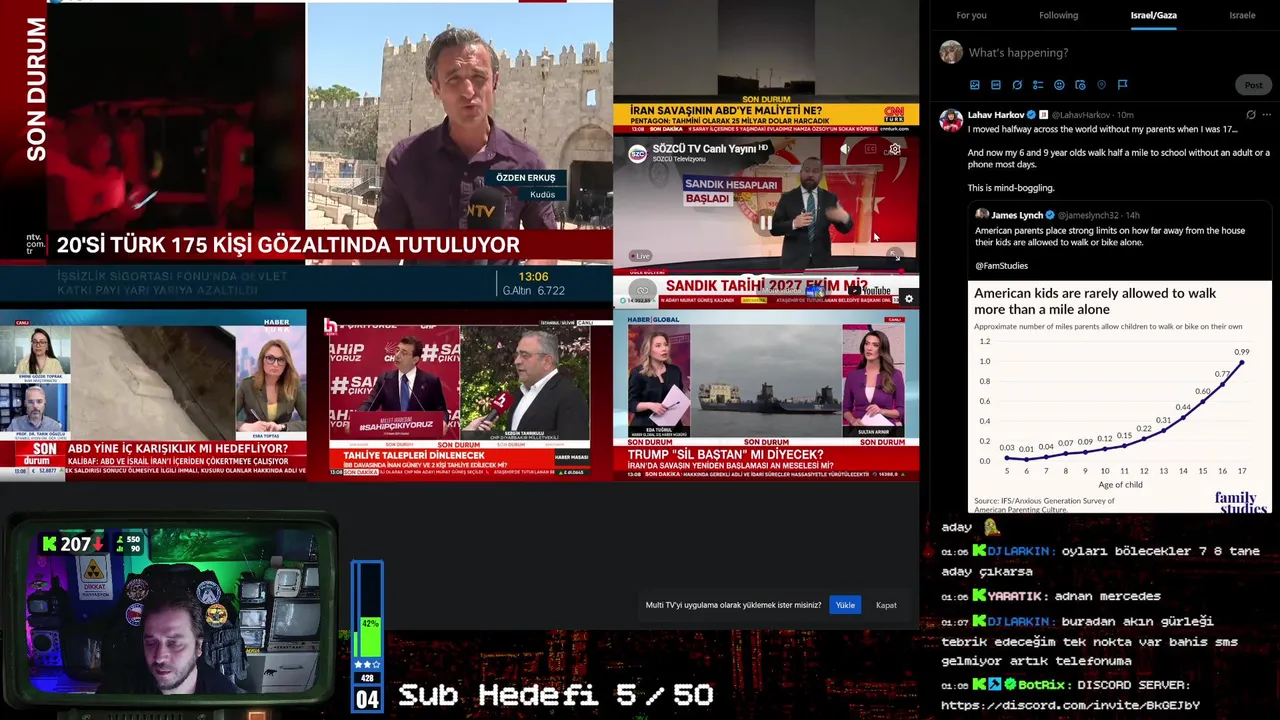Click the Post button
This screenshot has height=720, width=1280.
[1253, 85]
